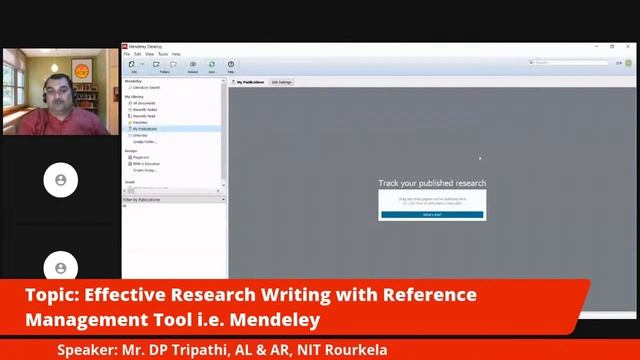This screenshot has width=640, height=360.
Task: Click the Related documents toolbar icon
Action: pos(193,64)
